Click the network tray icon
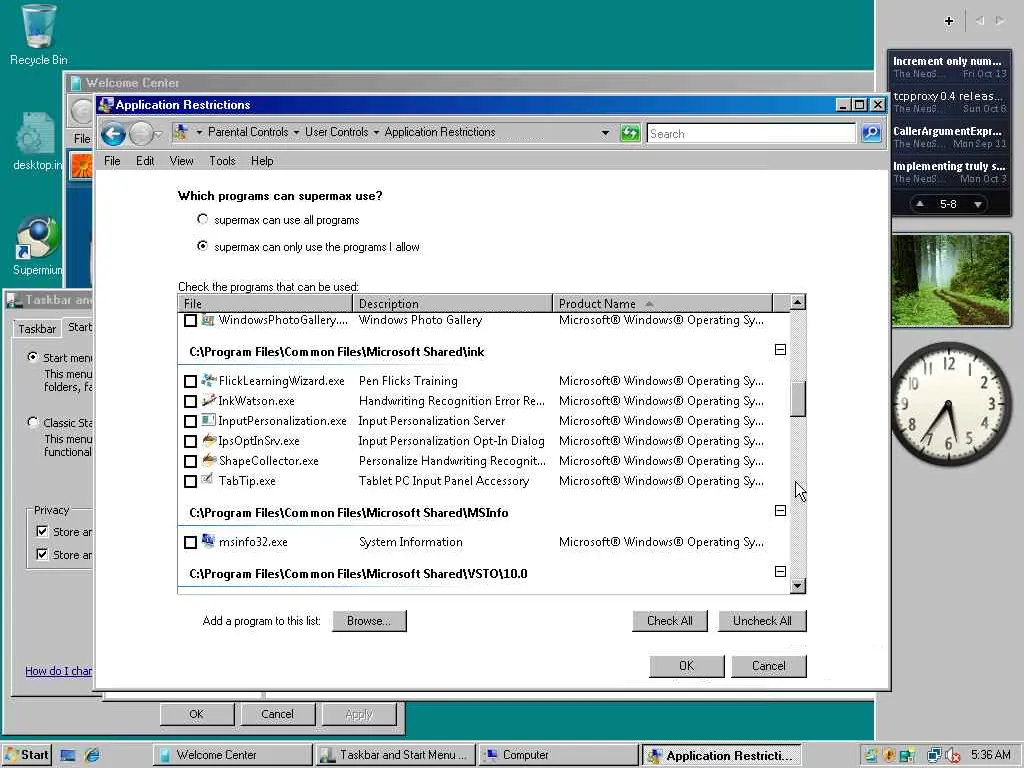 934,756
